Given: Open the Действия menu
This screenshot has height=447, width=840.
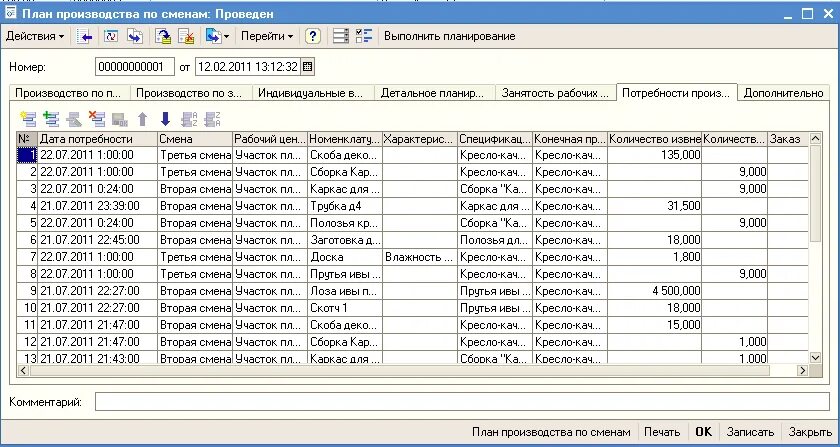Looking at the screenshot, I should 35,36.
